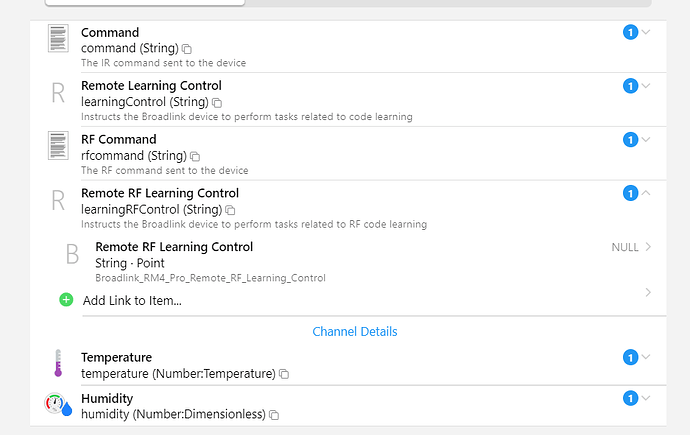Click the Humidity gauge icon

[58, 405]
